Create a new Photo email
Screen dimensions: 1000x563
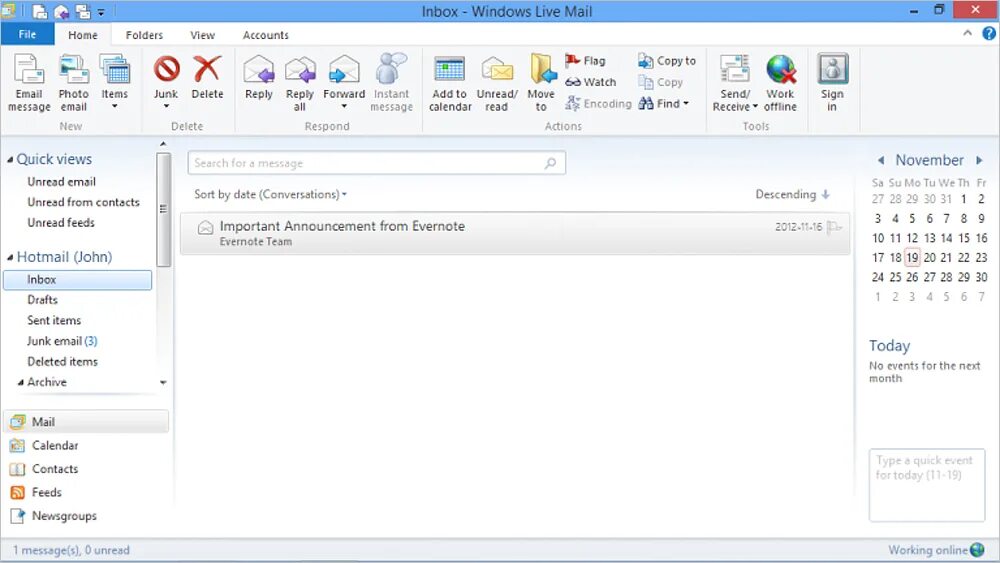[73, 83]
